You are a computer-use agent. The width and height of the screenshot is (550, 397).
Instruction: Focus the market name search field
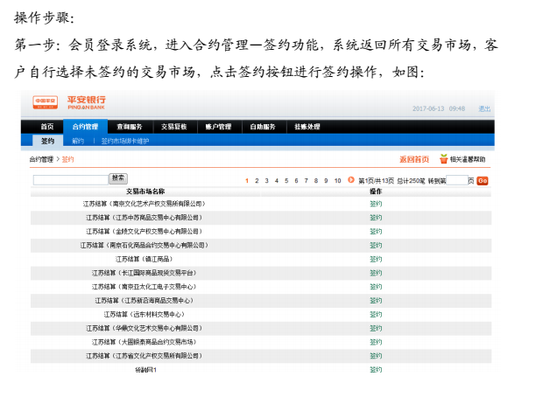pyautogui.click(x=71, y=180)
